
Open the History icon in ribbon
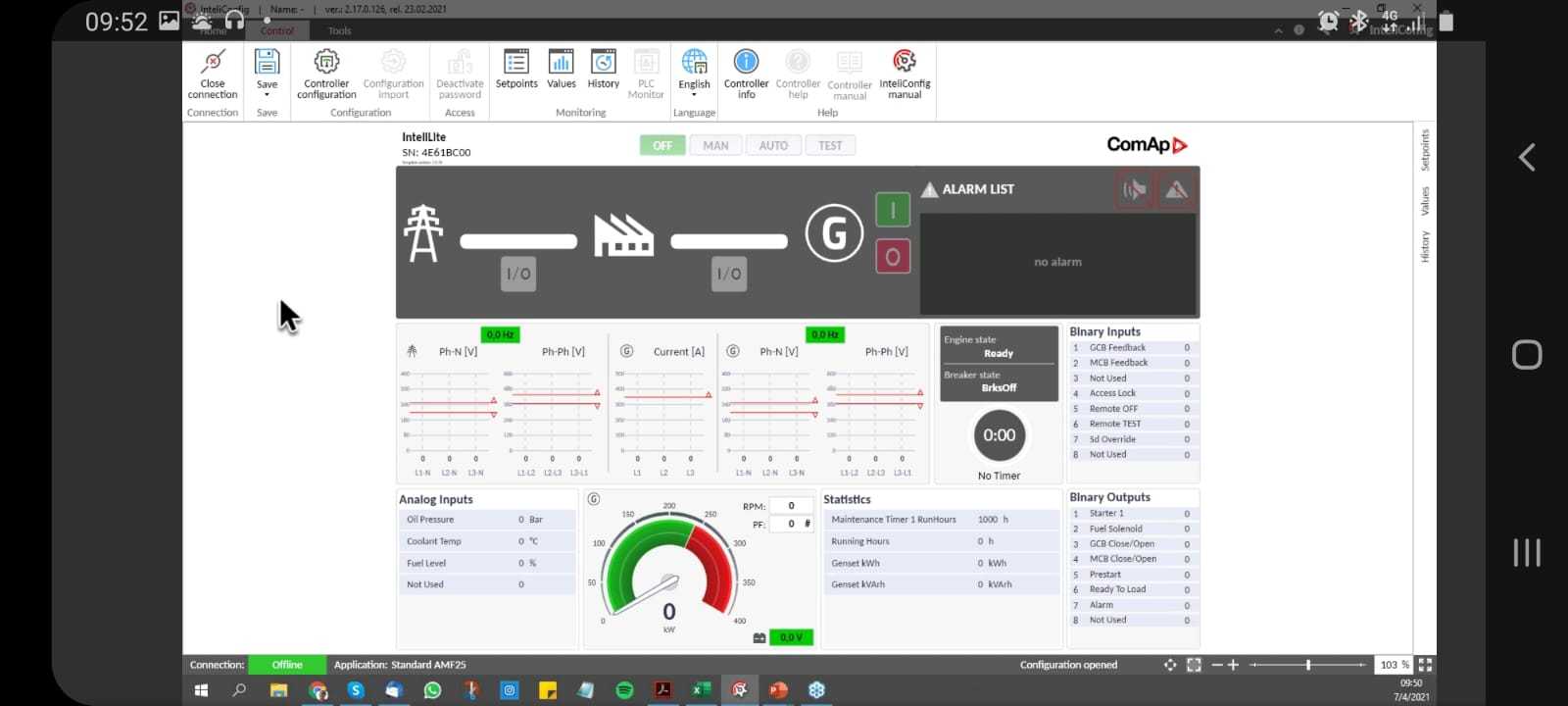(604, 63)
